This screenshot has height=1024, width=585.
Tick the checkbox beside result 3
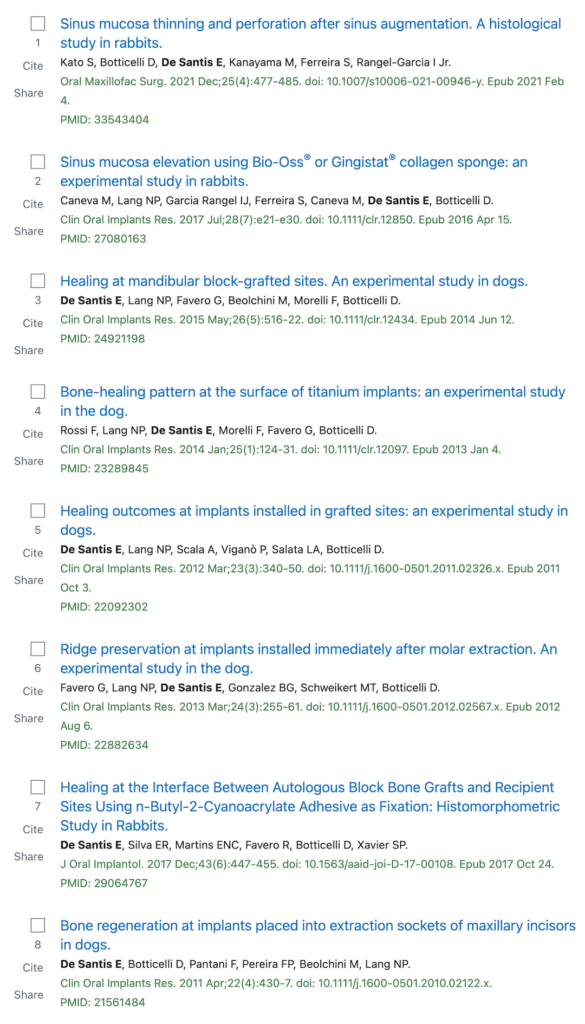pos(38,281)
